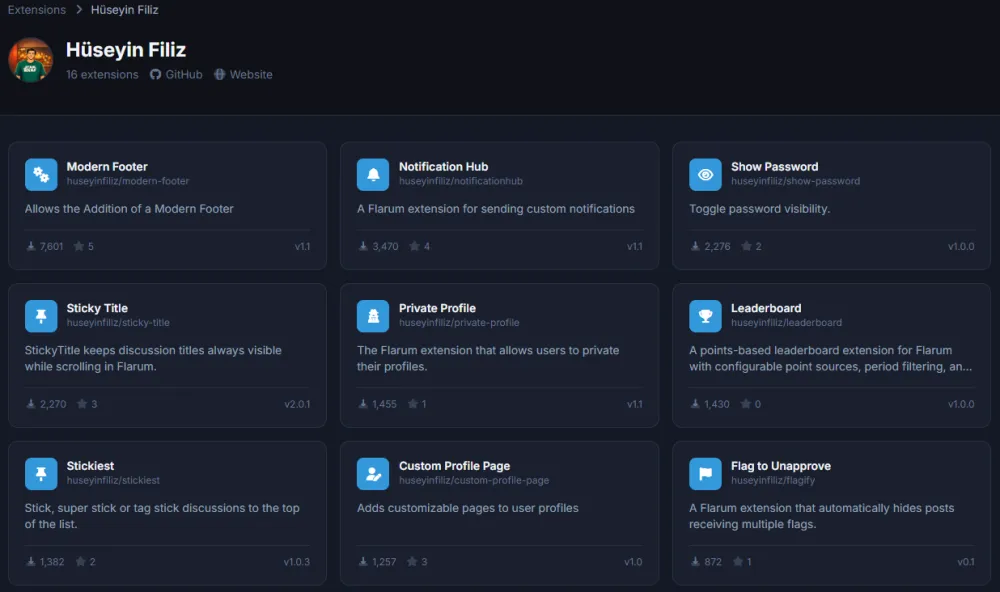The image size is (1000, 592).
Task: Open the Notification Hub extension title
Action: tap(443, 166)
